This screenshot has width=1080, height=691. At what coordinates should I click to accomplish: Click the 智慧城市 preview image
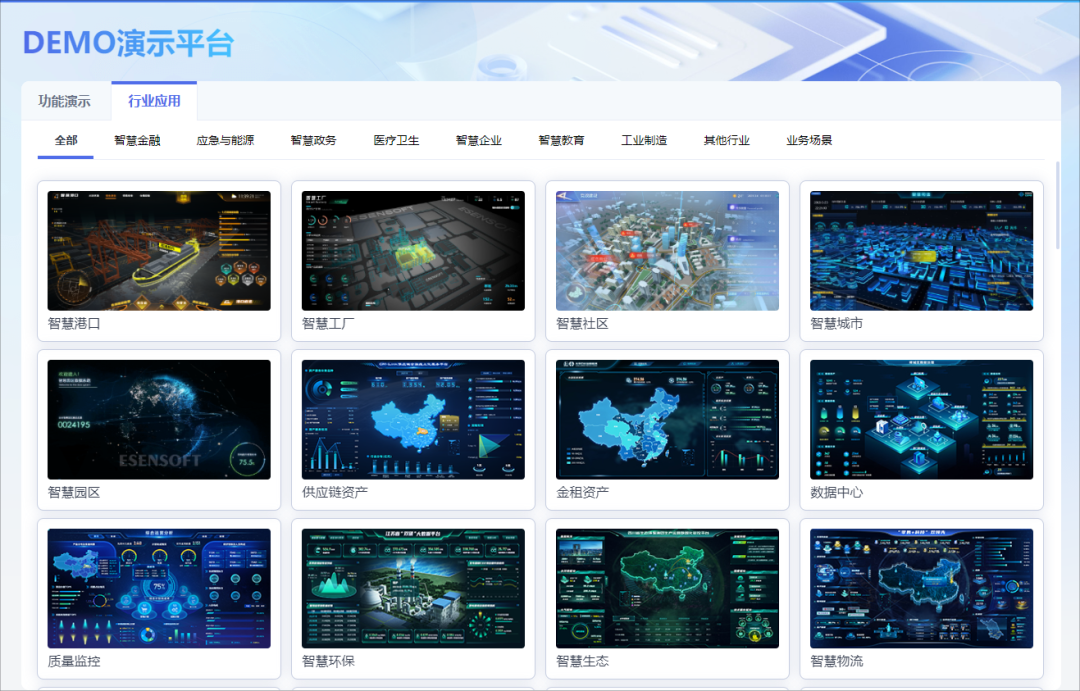tap(921, 251)
